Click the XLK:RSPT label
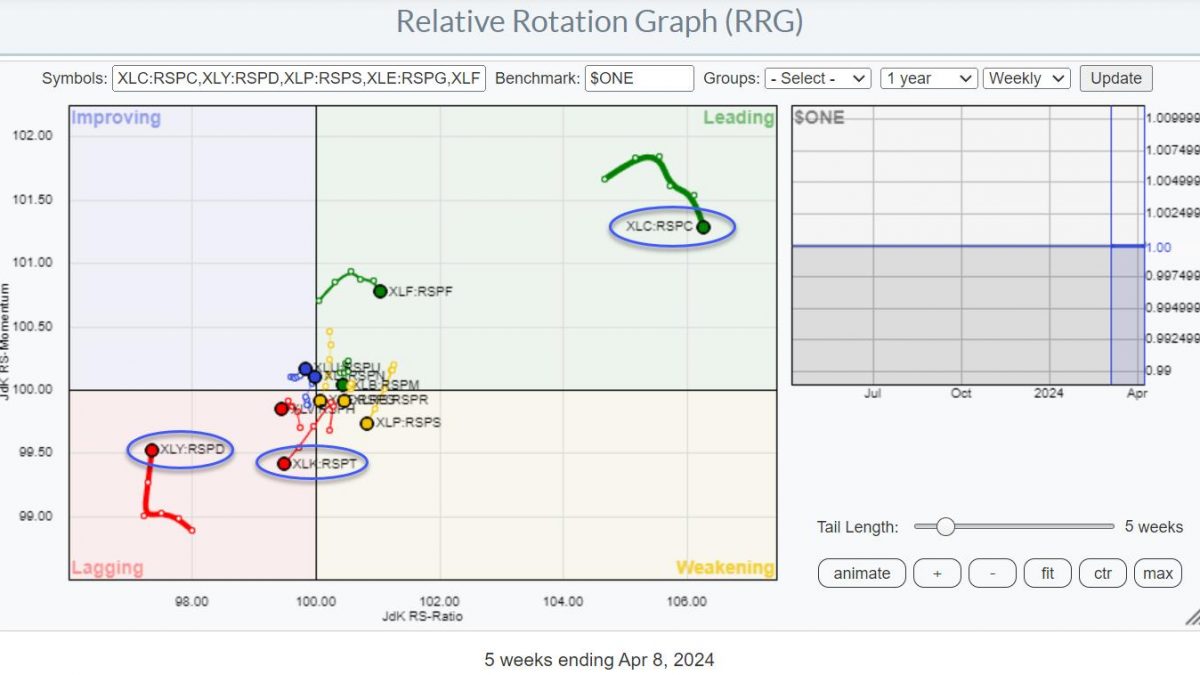Image resolution: width=1200 pixels, height=675 pixels. (x=324, y=462)
